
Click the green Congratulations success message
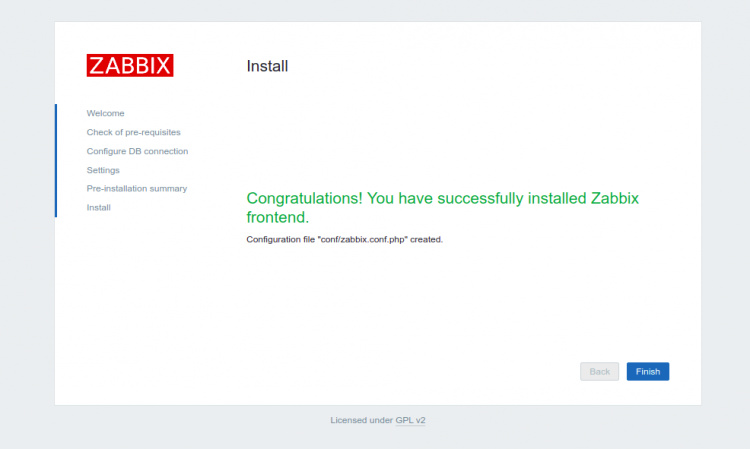pos(442,207)
